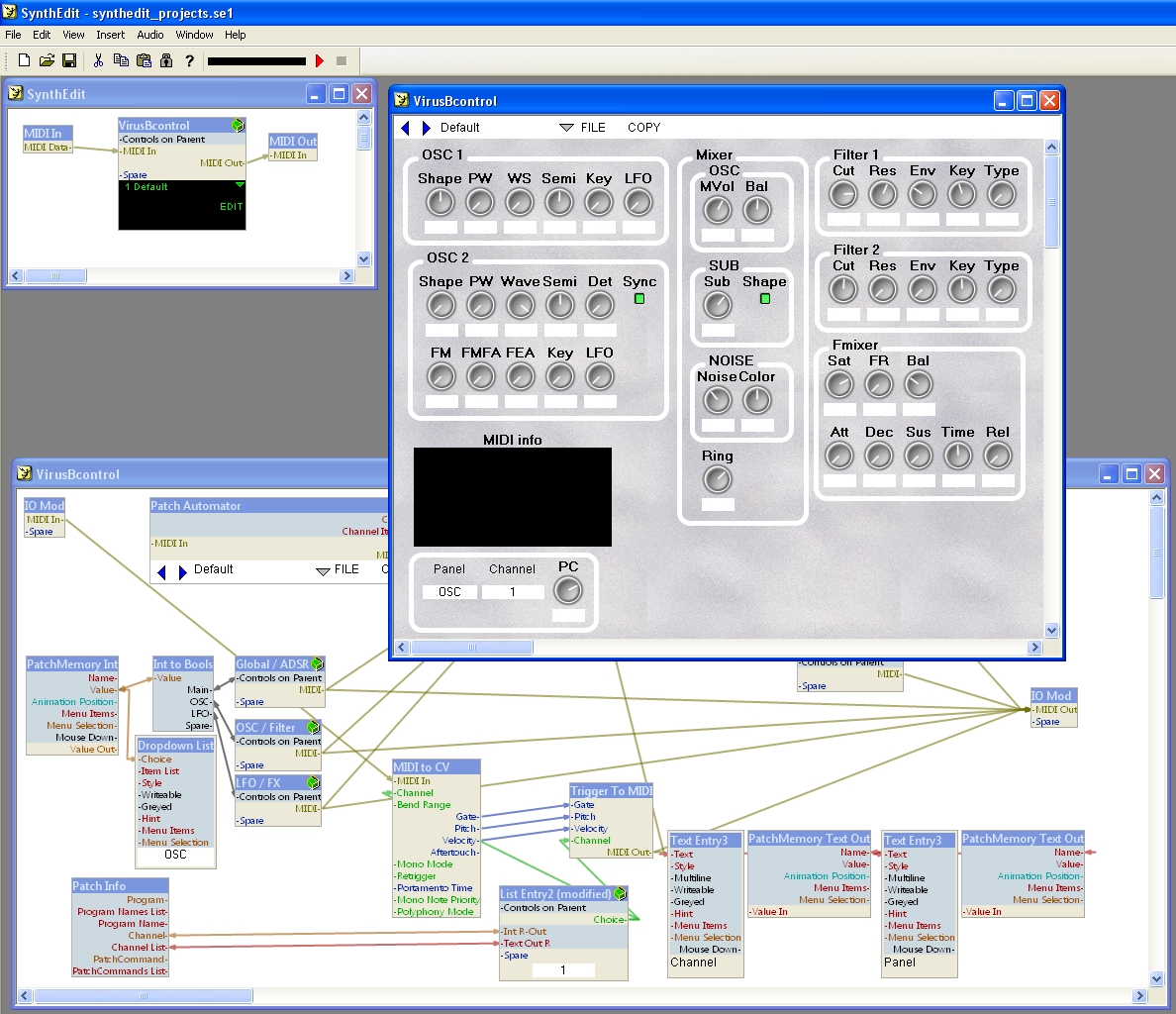Click the gray stop button in toolbar
This screenshot has width=1176, height=1014.
click(342, 60)
